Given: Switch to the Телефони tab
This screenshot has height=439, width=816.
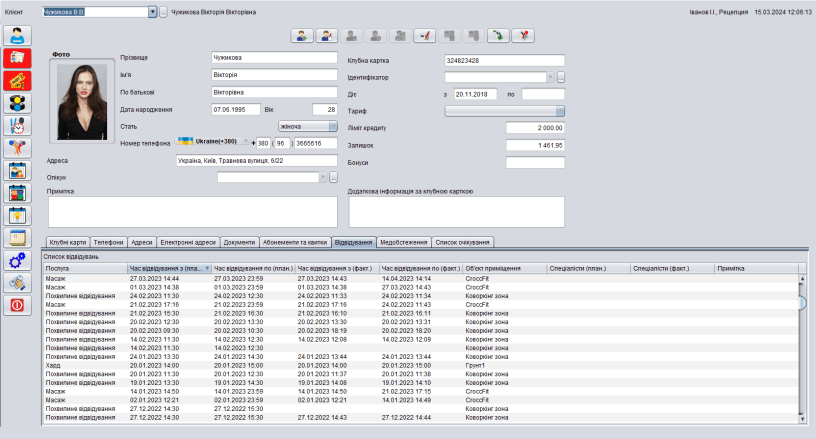Looking at the screenshot, I should click(108, 242).
